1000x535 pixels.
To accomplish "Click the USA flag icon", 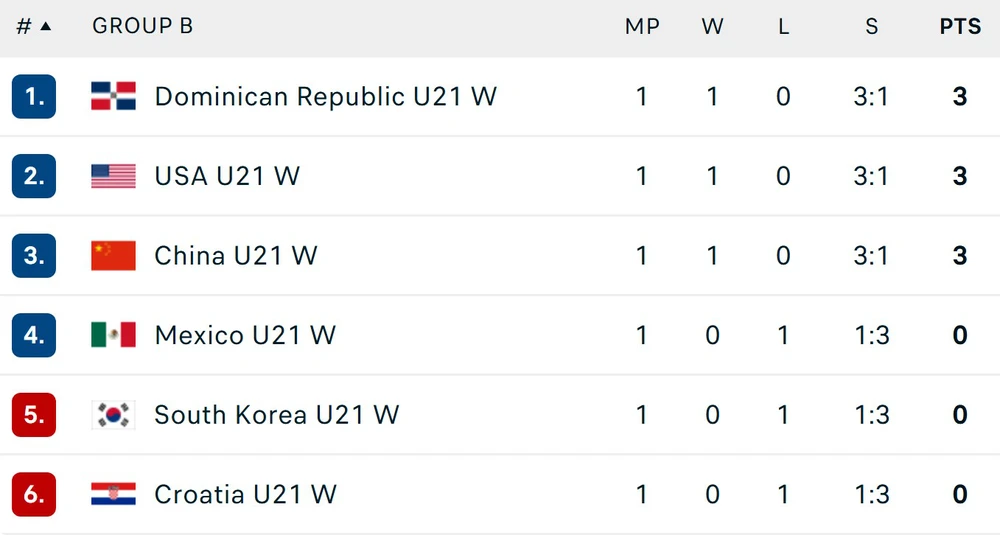I will [x=114, y=176].
